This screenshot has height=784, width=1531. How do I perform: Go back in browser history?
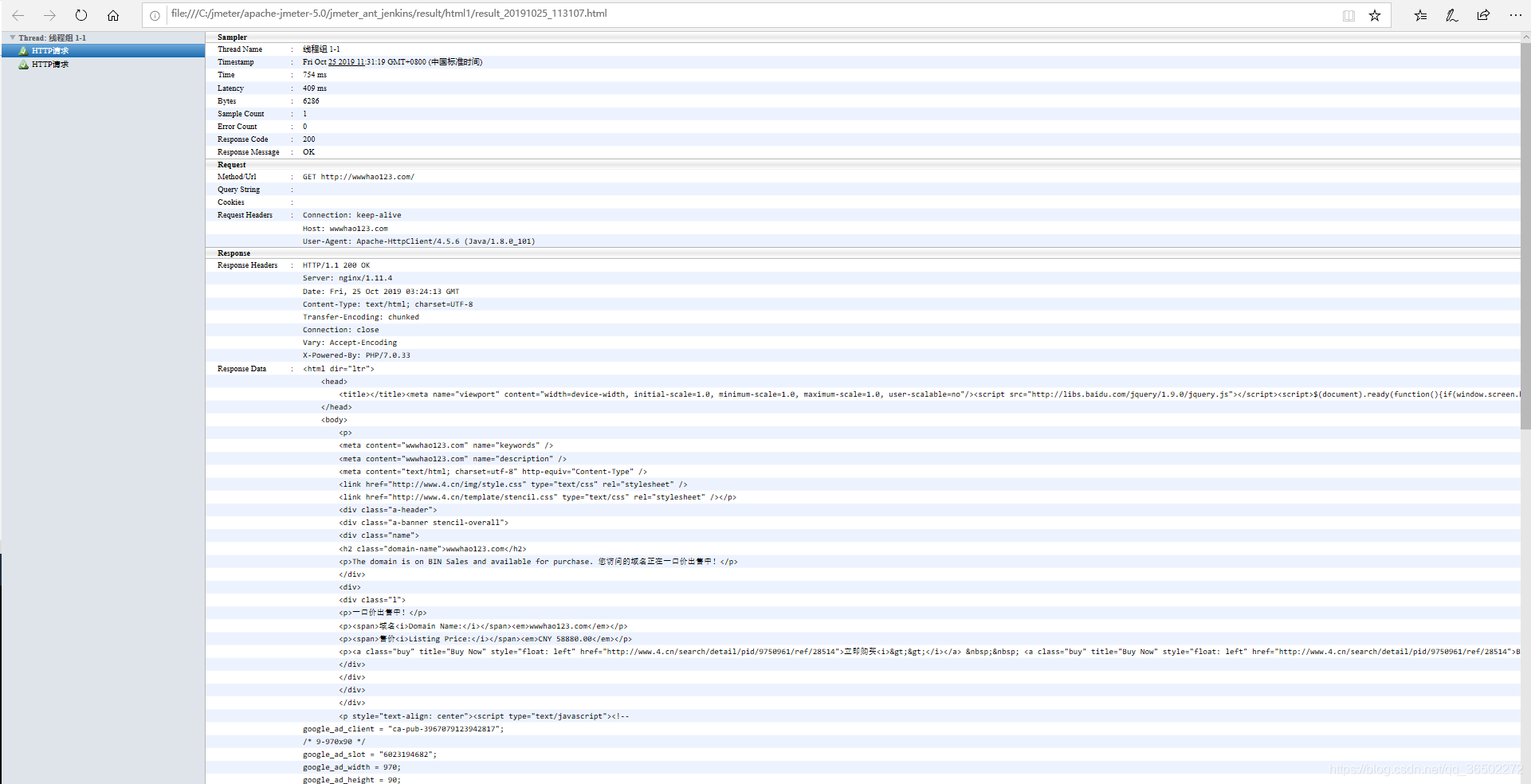18,15
